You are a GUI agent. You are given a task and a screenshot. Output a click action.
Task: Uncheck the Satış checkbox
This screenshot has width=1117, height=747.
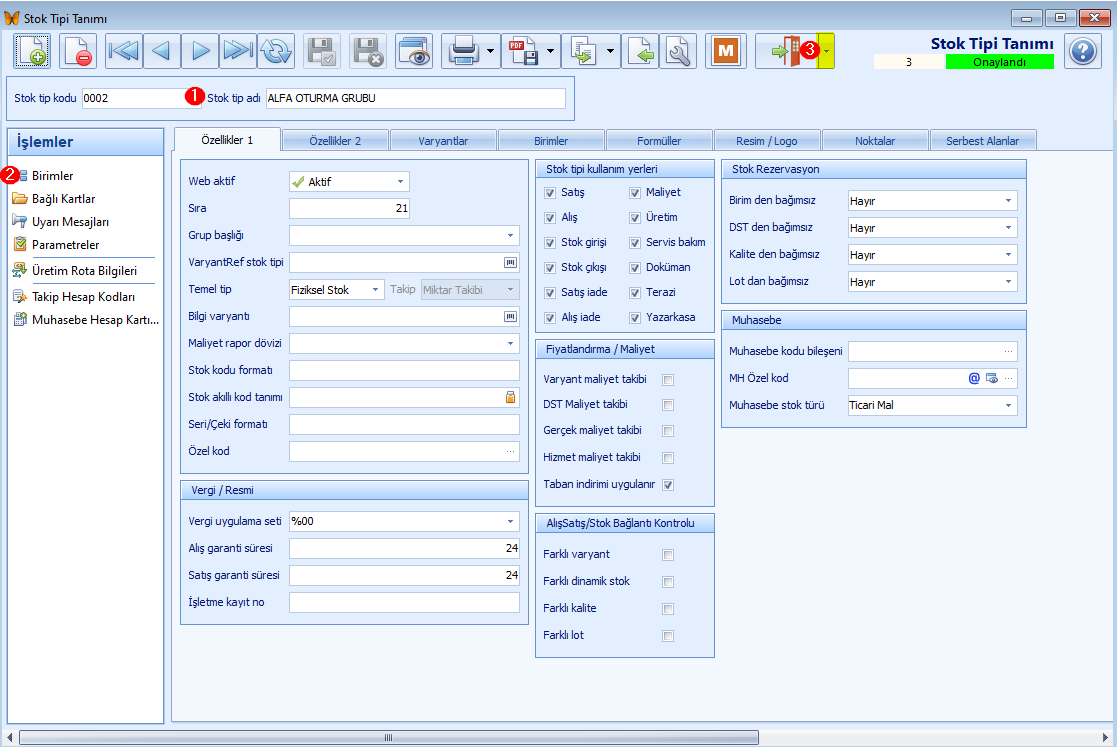(x=550, y=193)
